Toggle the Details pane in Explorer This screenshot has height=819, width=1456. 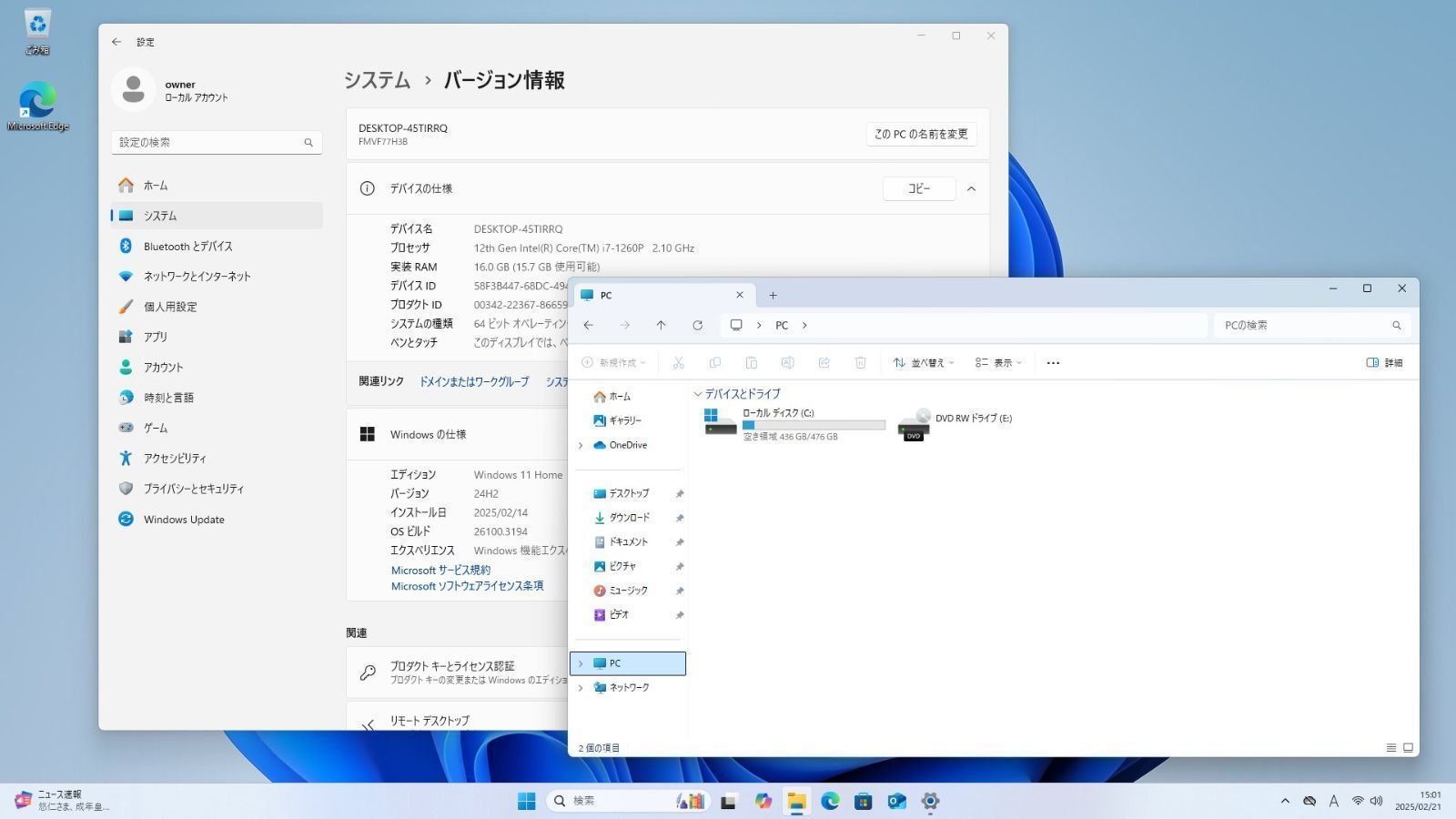[1384, 362]
